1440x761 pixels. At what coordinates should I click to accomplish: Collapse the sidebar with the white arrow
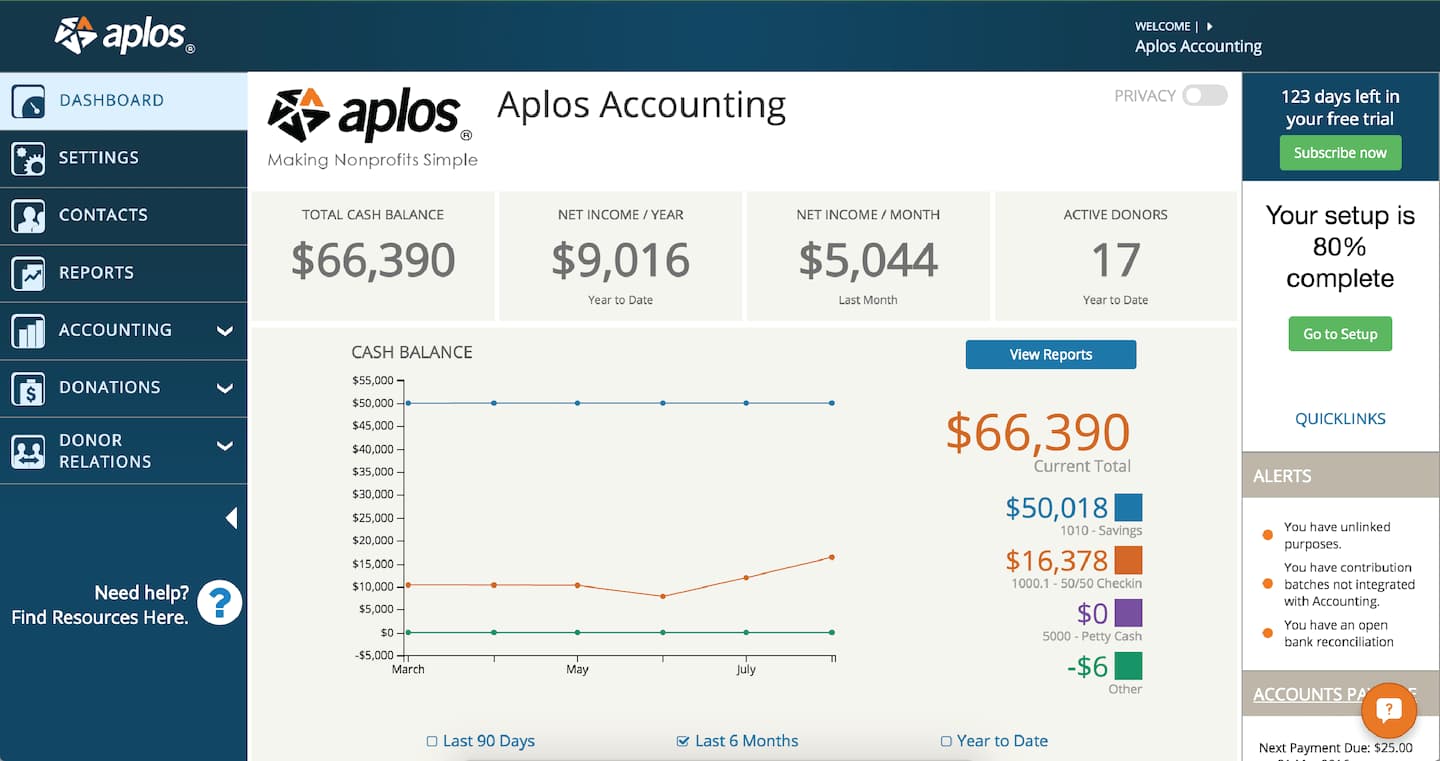[x=231, y=518]
